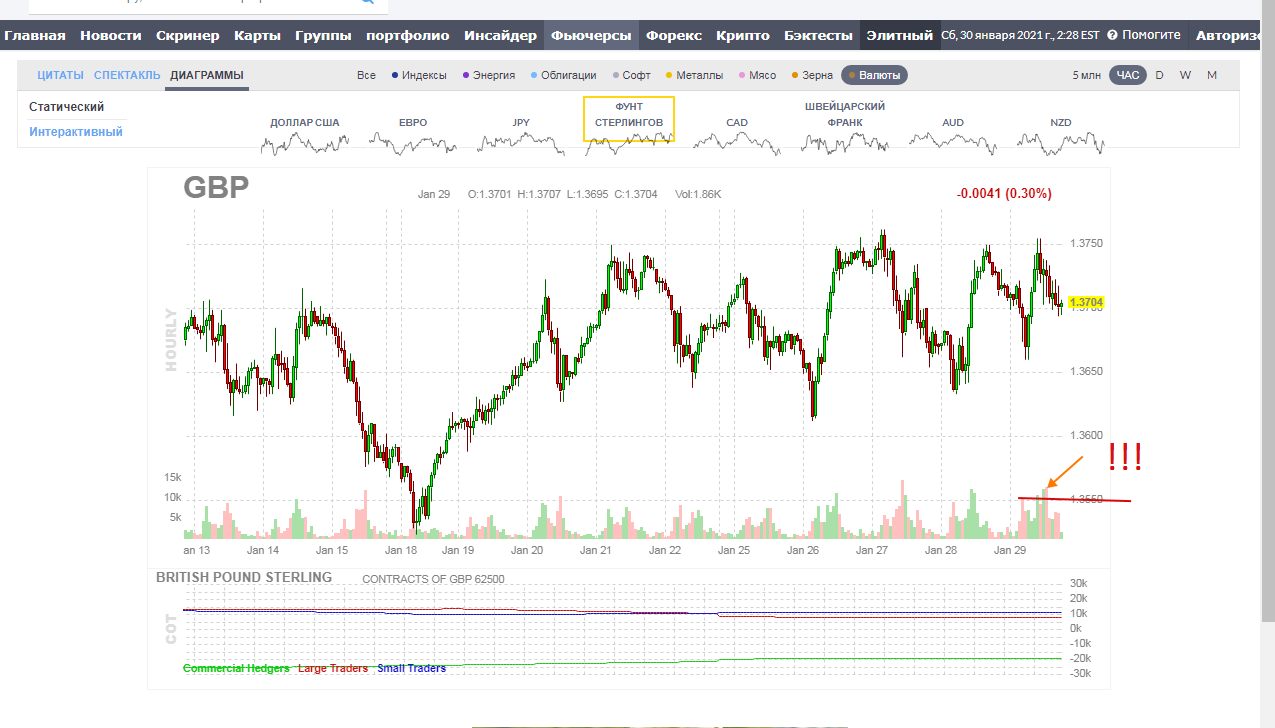Select the Все category filter
1275x728 pixels.
pos(366,75)
